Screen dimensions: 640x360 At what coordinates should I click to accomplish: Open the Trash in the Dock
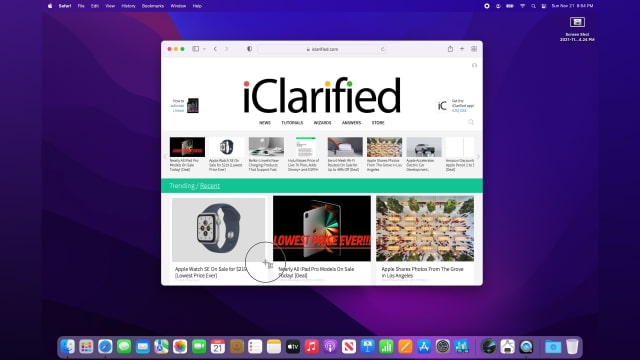572,347
